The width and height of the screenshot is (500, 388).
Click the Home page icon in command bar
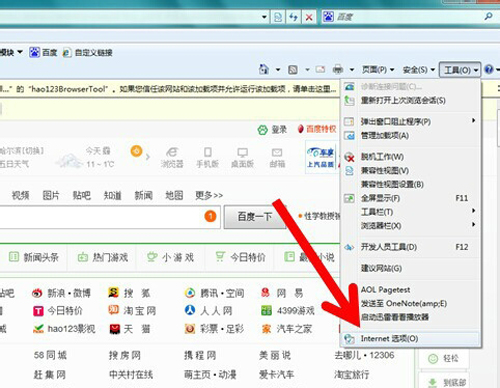(264, 69)
